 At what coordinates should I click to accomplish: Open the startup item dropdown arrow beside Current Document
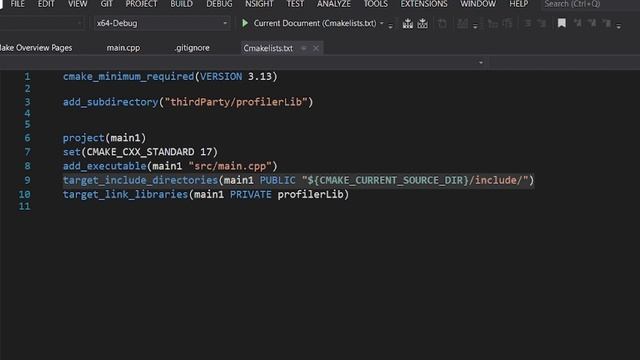pyautogui.click(x=382, y=23)
